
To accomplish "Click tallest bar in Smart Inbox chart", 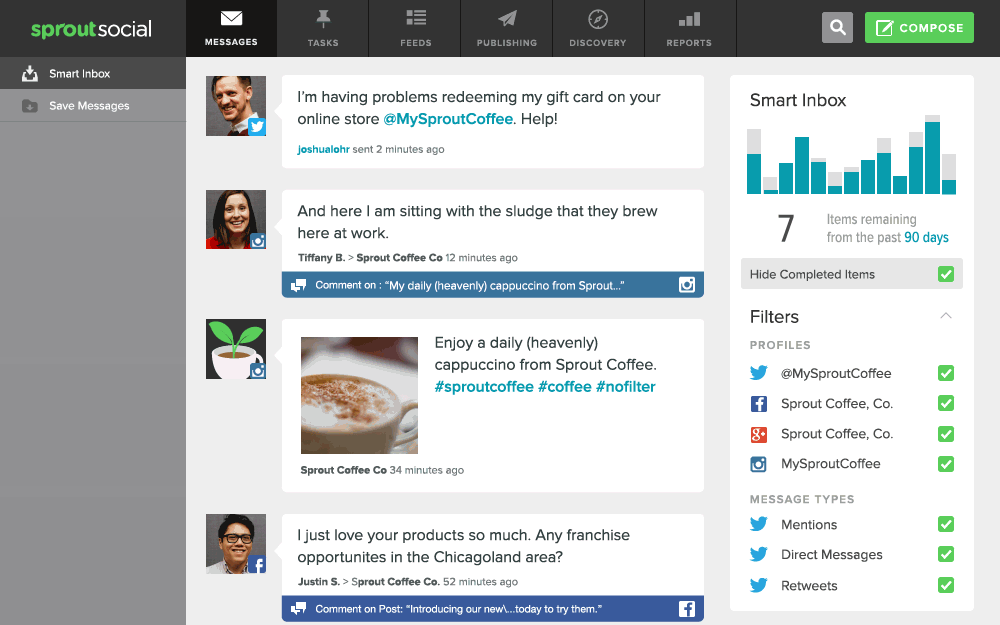I will (932, 154).
